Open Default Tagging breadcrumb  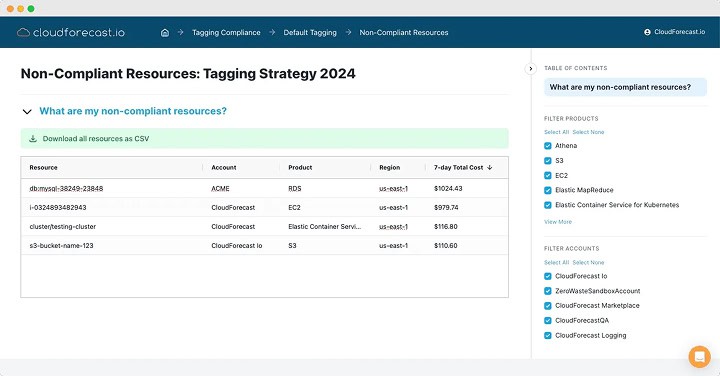310,33
